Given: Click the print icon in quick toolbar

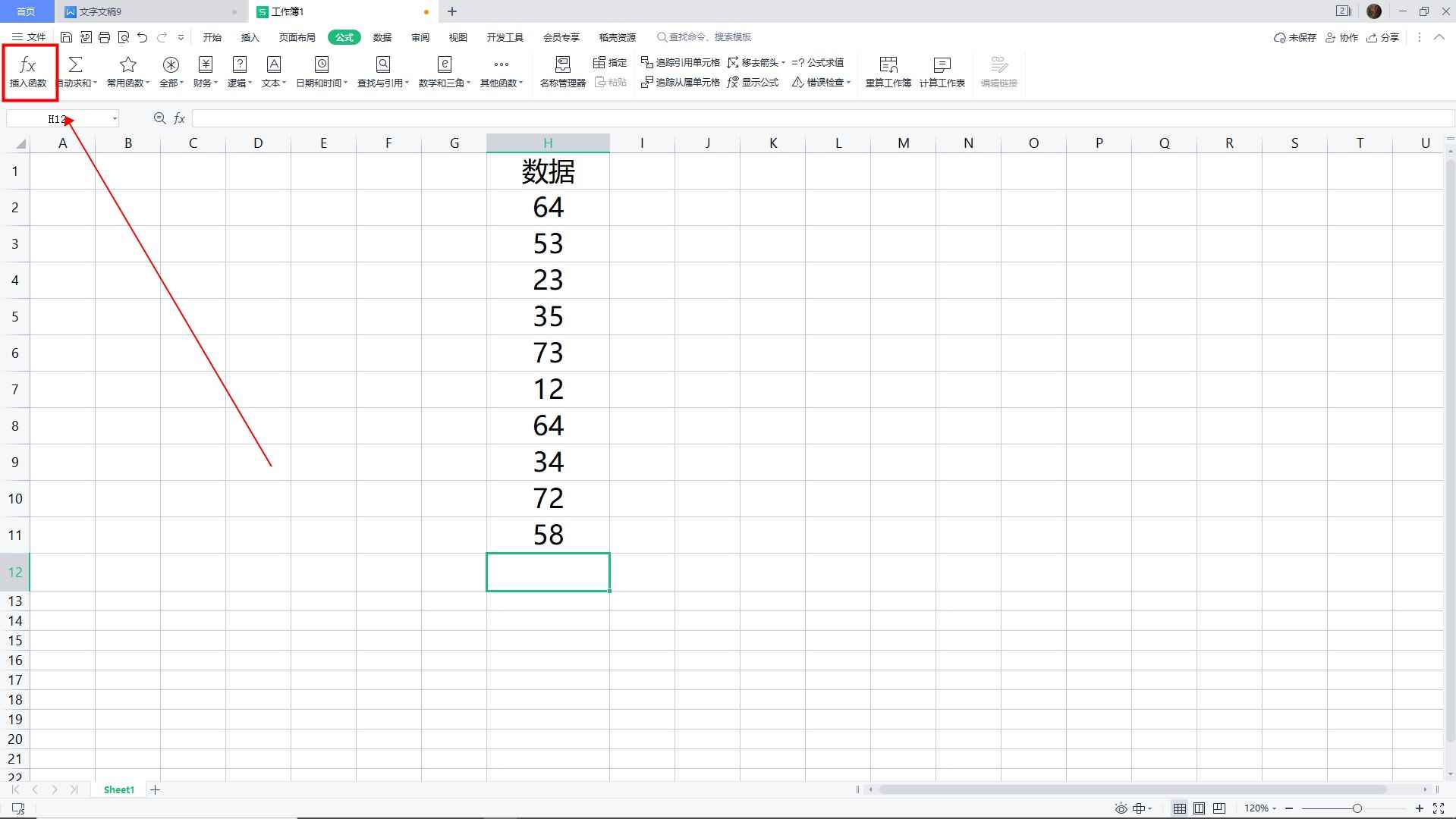Looking at the screenshot, I should (x=105, y=37).
